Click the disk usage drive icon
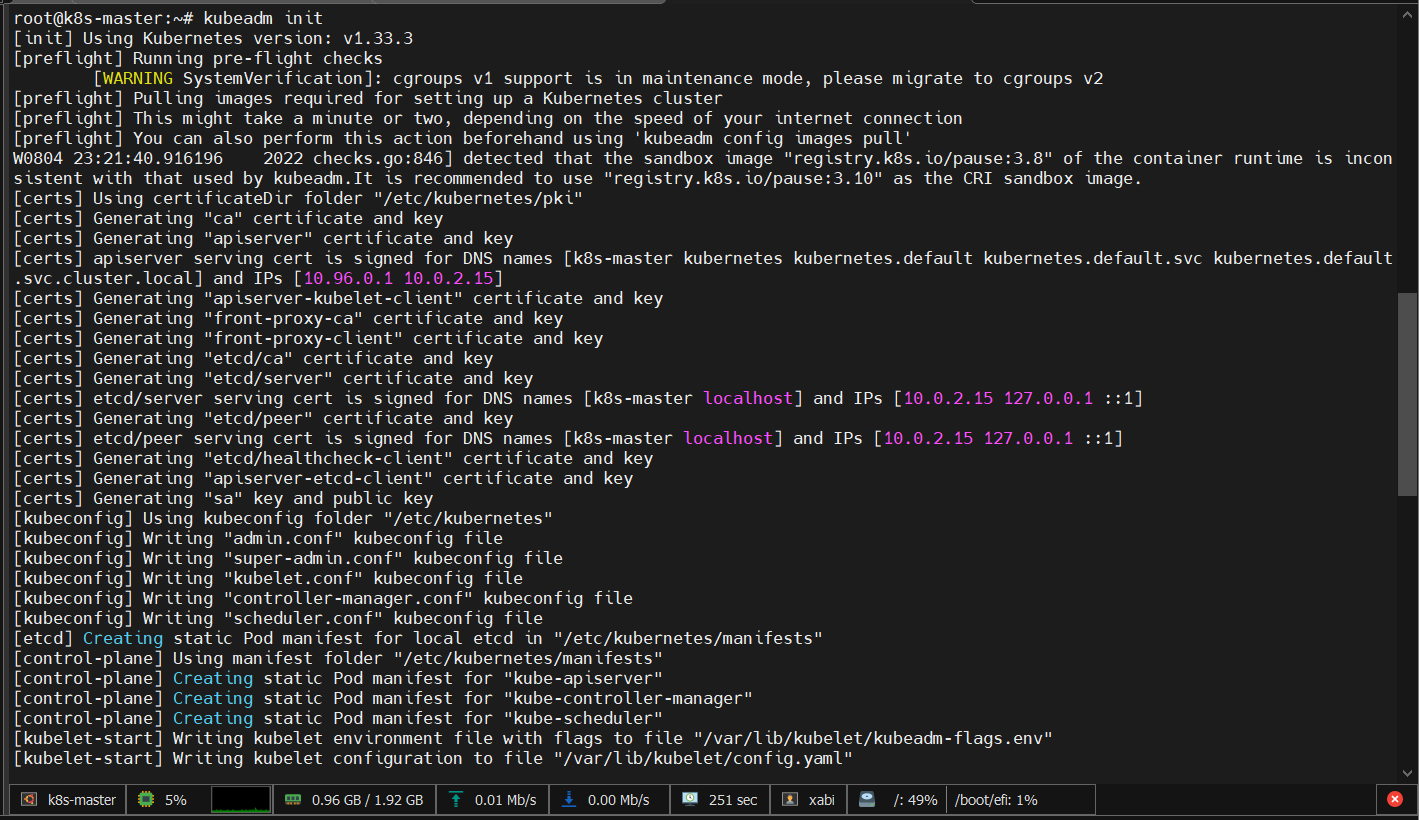1419x820 pixels. [867, 800]
